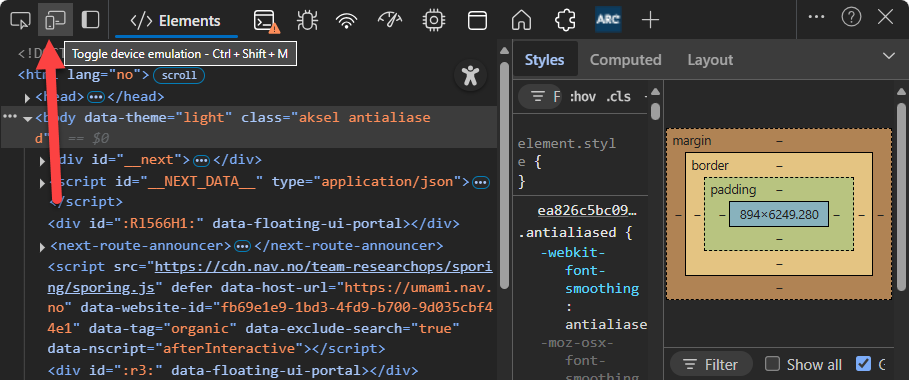Toggle :hov element state panel
909x380 pixels.
click(583, 97)
